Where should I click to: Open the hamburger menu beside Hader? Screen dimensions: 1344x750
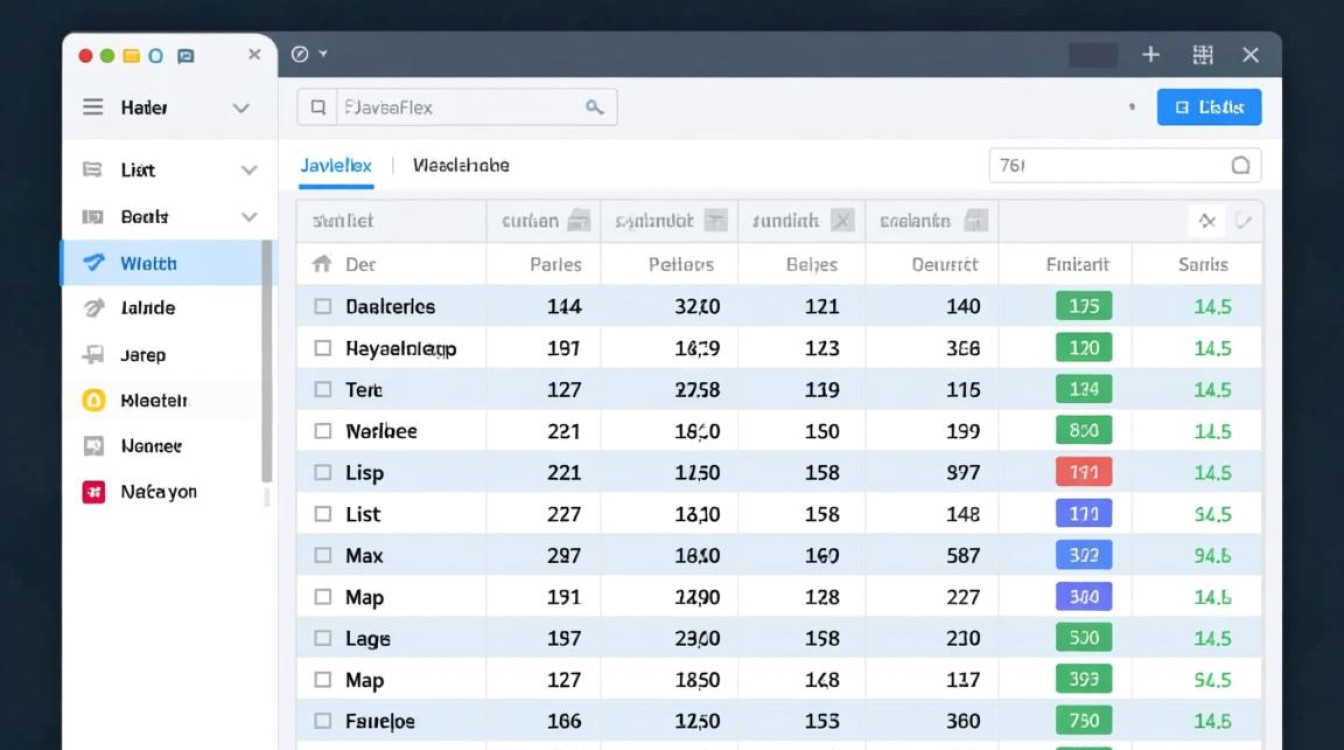[93, 107]
